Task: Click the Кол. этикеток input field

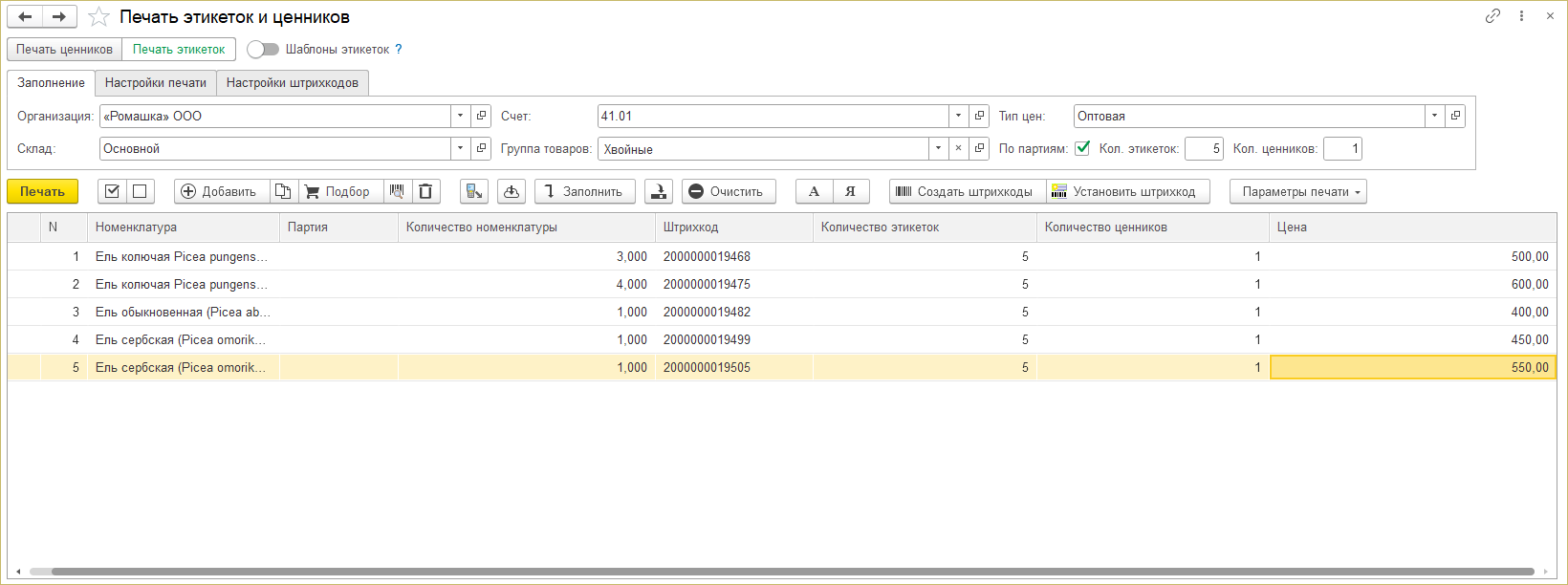Action: point(1203,148)
